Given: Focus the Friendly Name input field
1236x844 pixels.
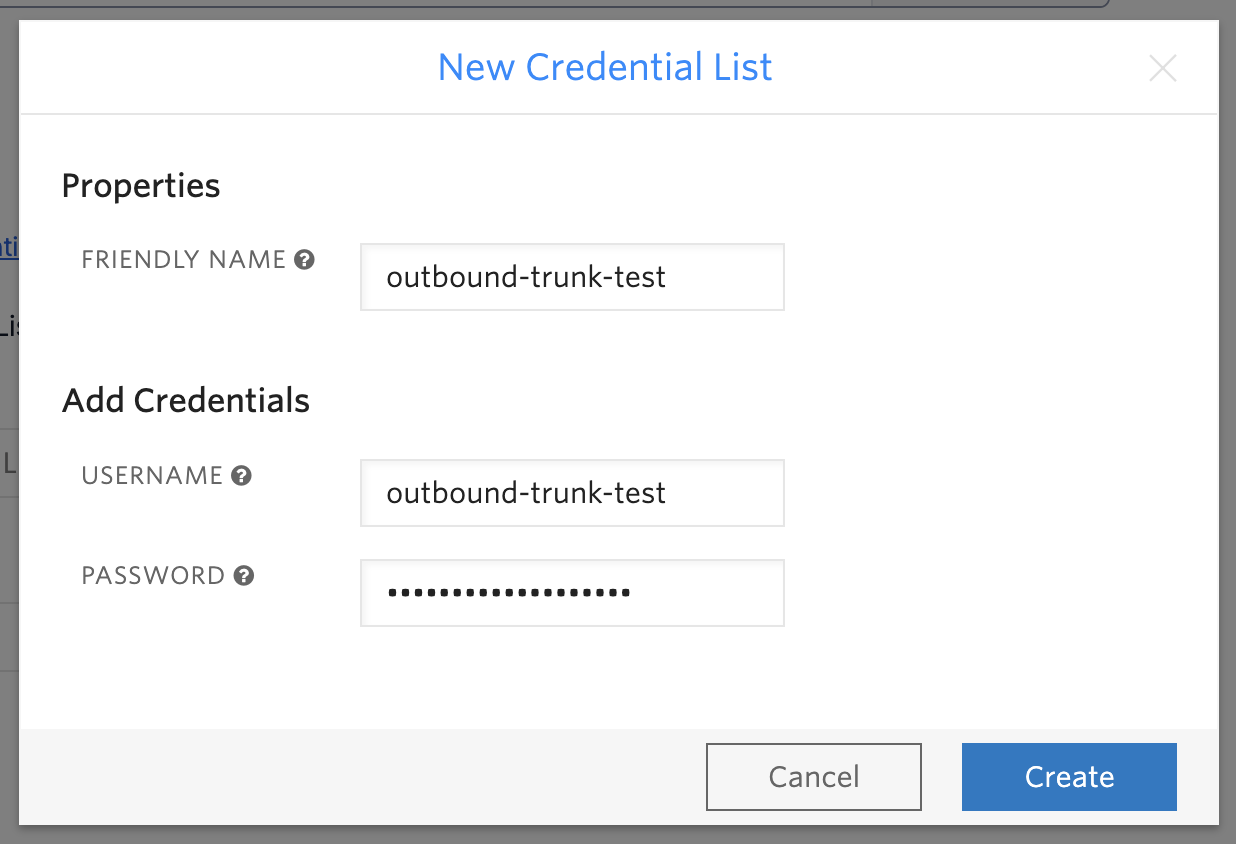Looking at the screenshot, I should tap(572, 277).
